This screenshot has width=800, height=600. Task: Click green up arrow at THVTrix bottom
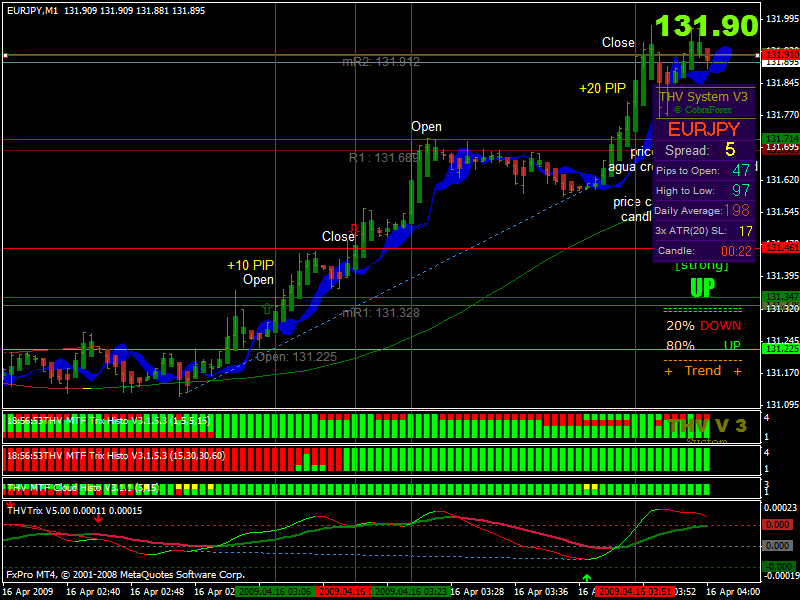coord(587,578)
